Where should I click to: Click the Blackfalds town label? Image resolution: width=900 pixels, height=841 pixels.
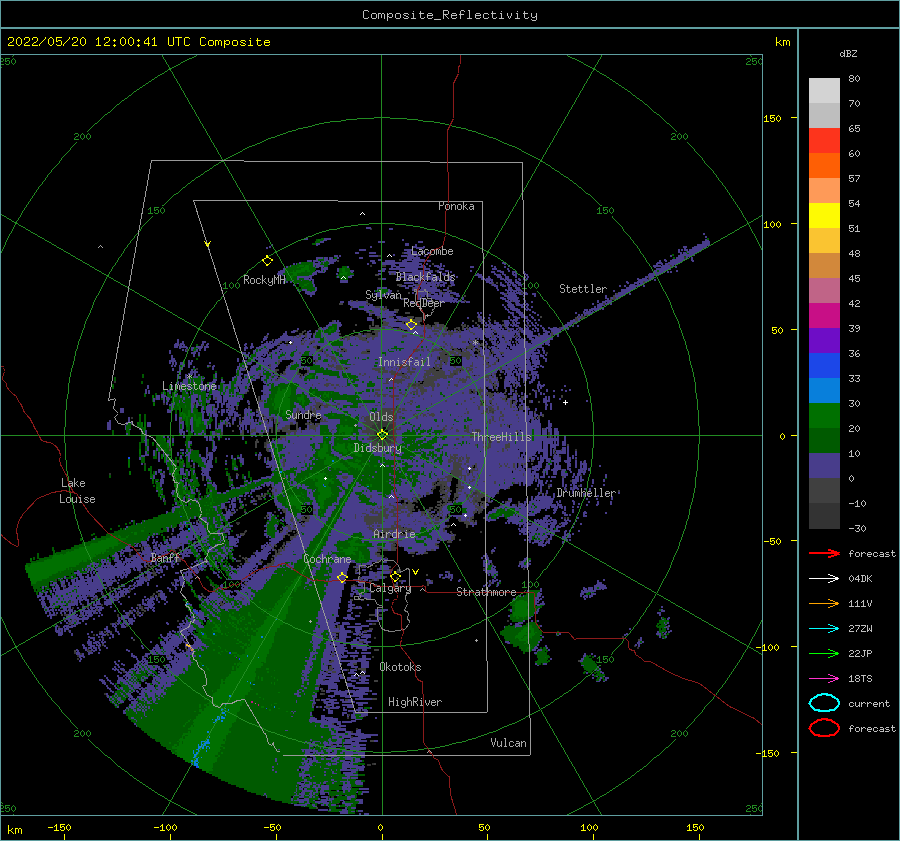coord(425,277)
